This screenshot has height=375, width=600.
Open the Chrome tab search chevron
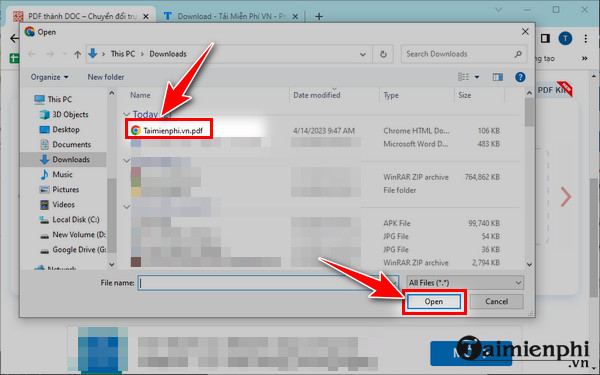498,10
